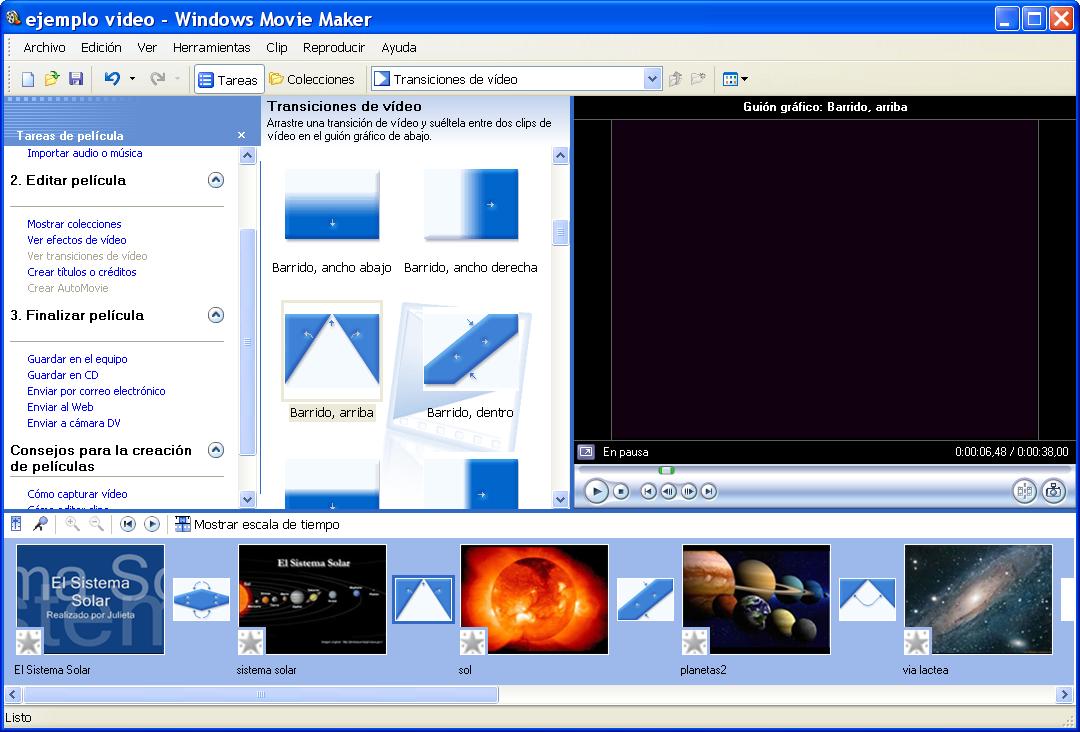Click the Importar audio o música link
Screen dimensions: 1080x732
[85, 153]
